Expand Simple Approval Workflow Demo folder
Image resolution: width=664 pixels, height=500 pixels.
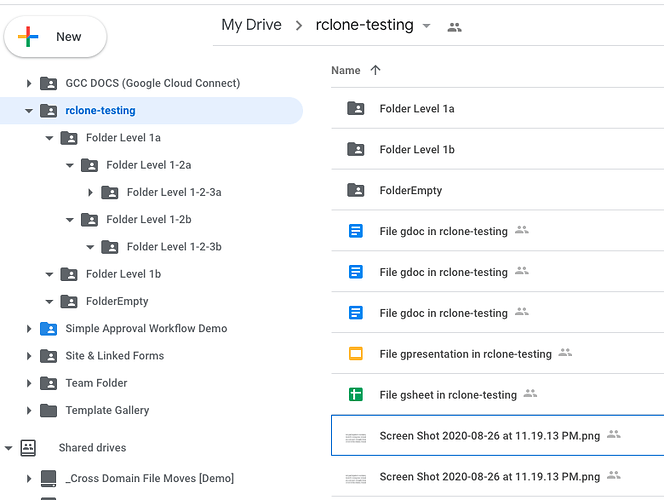pyautogui.click(x=28, y=329)
